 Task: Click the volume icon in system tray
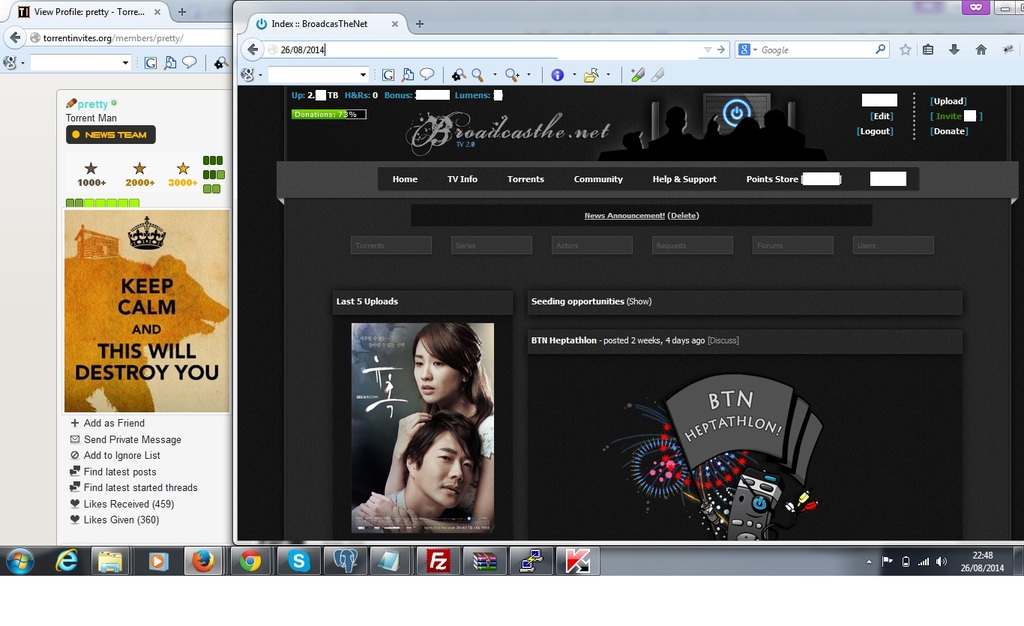941,561
